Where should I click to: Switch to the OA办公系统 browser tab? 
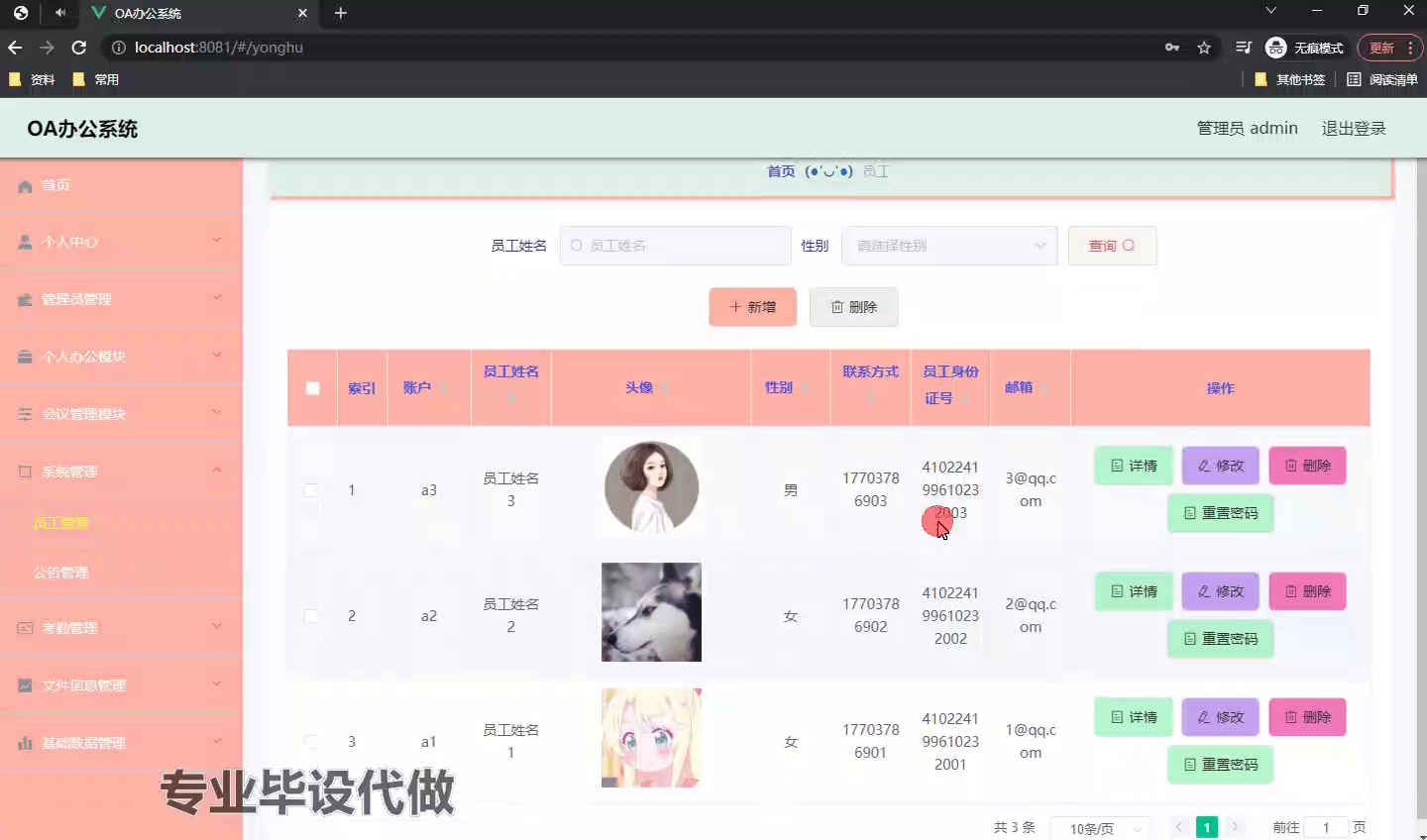click(x=198, y=13)
